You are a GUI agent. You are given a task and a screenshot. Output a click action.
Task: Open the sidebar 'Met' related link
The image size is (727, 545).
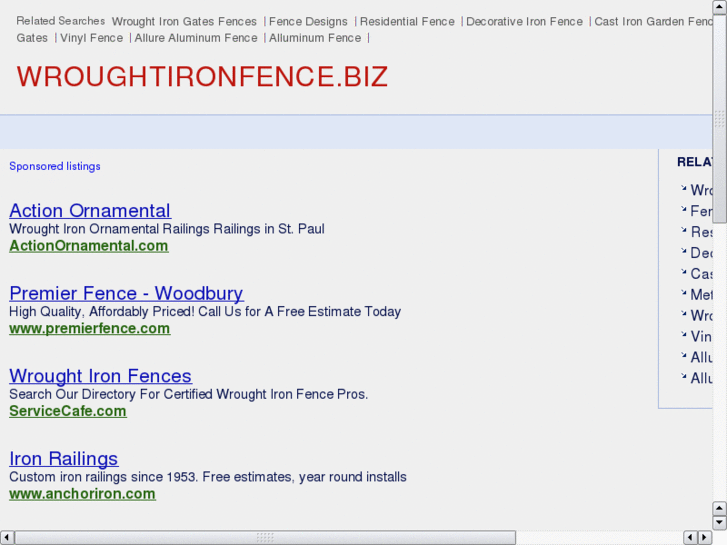[701, 295]
